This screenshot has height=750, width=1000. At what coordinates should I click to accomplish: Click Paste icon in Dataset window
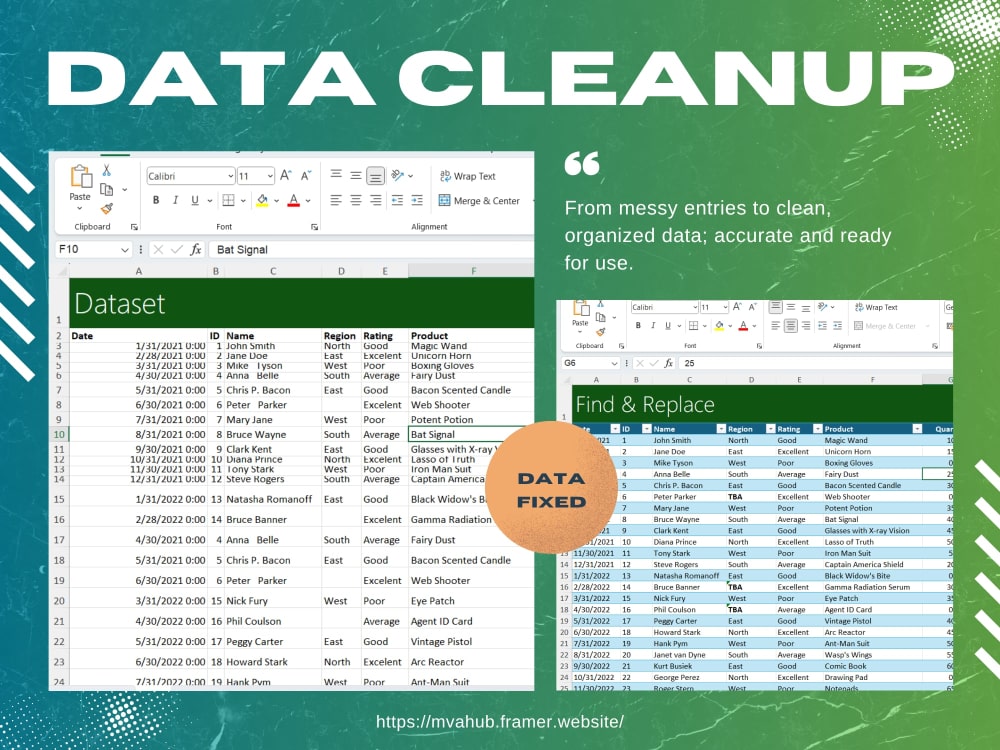(81, 177)
